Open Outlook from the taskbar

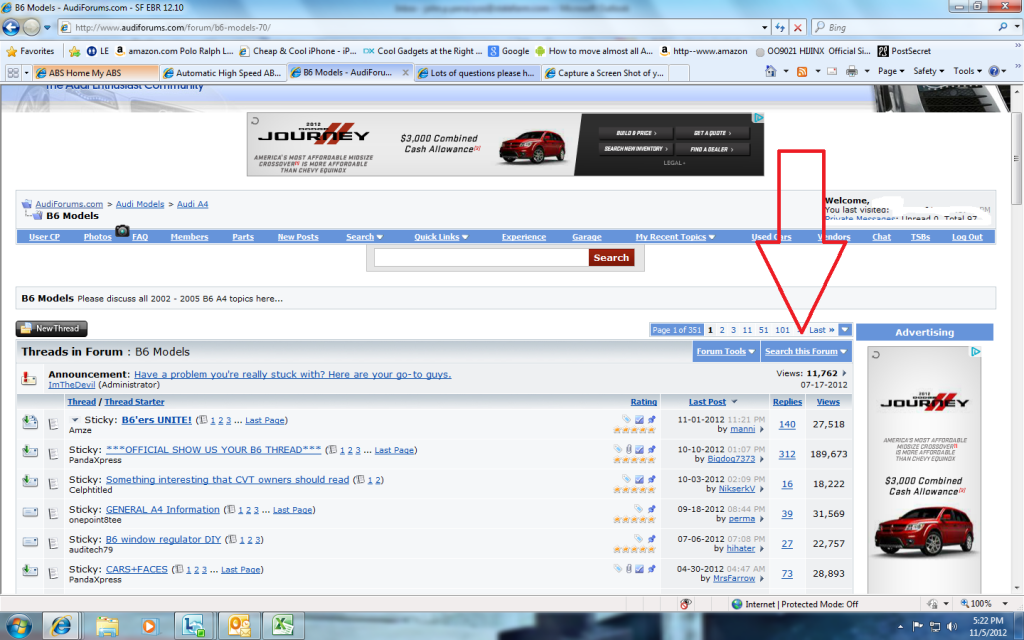[x=239, y=626]
